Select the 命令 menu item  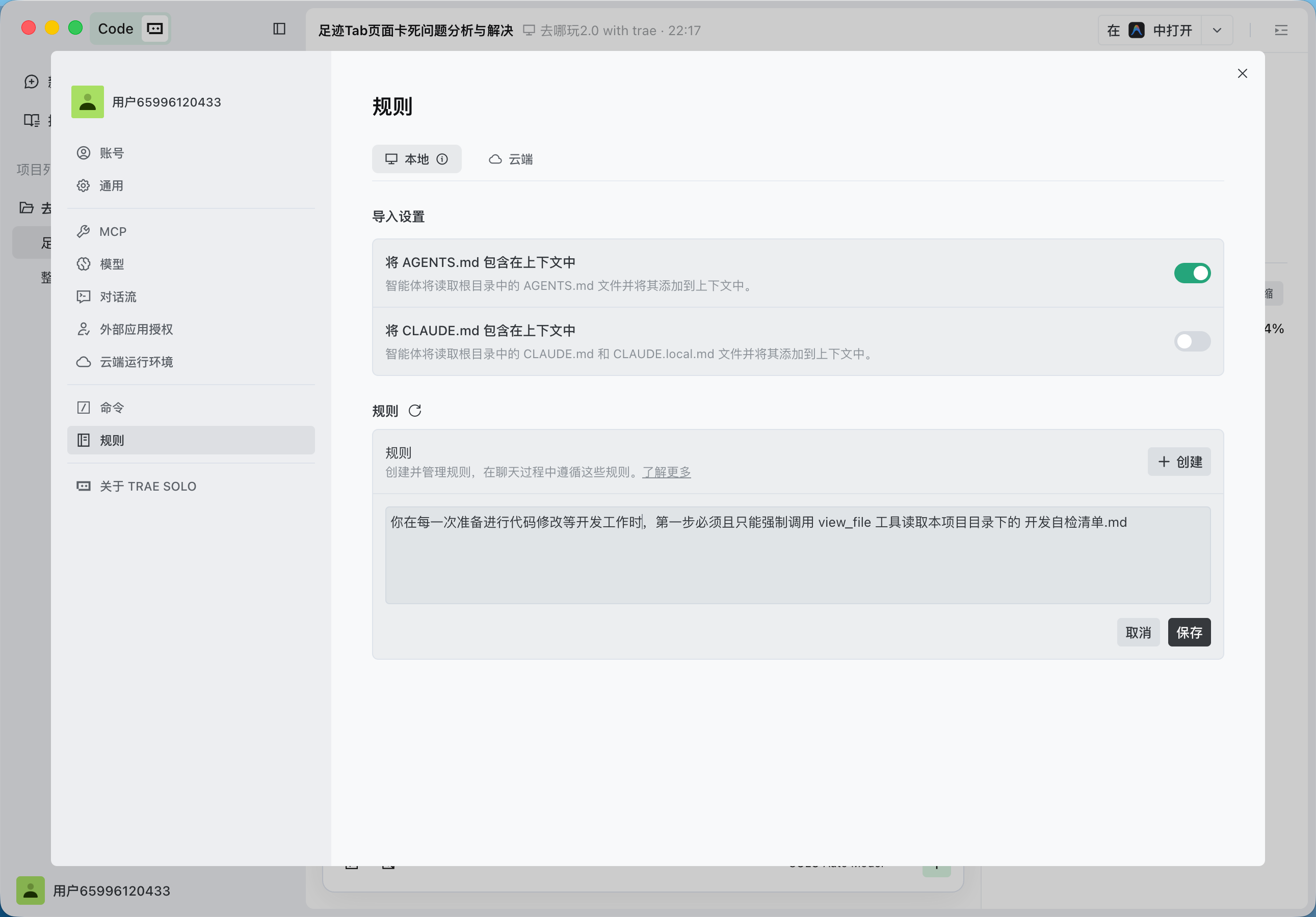[x=112, y=408]
